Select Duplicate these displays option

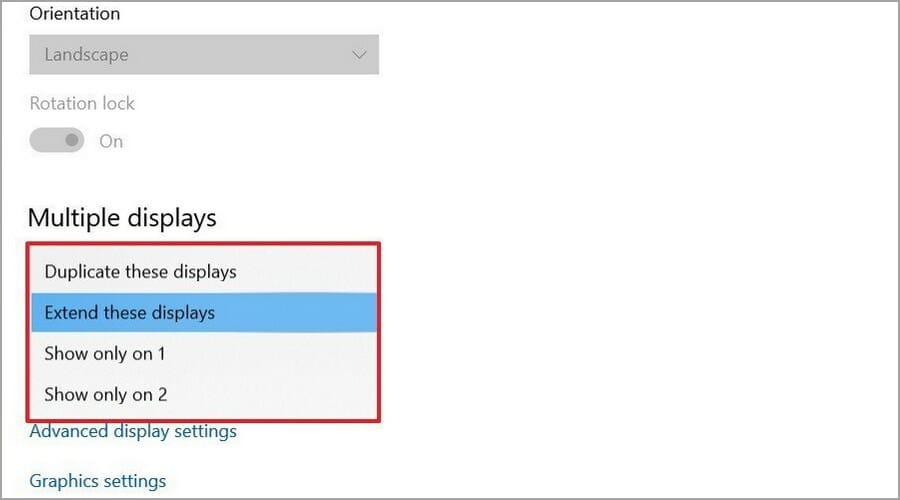[204, 272]
